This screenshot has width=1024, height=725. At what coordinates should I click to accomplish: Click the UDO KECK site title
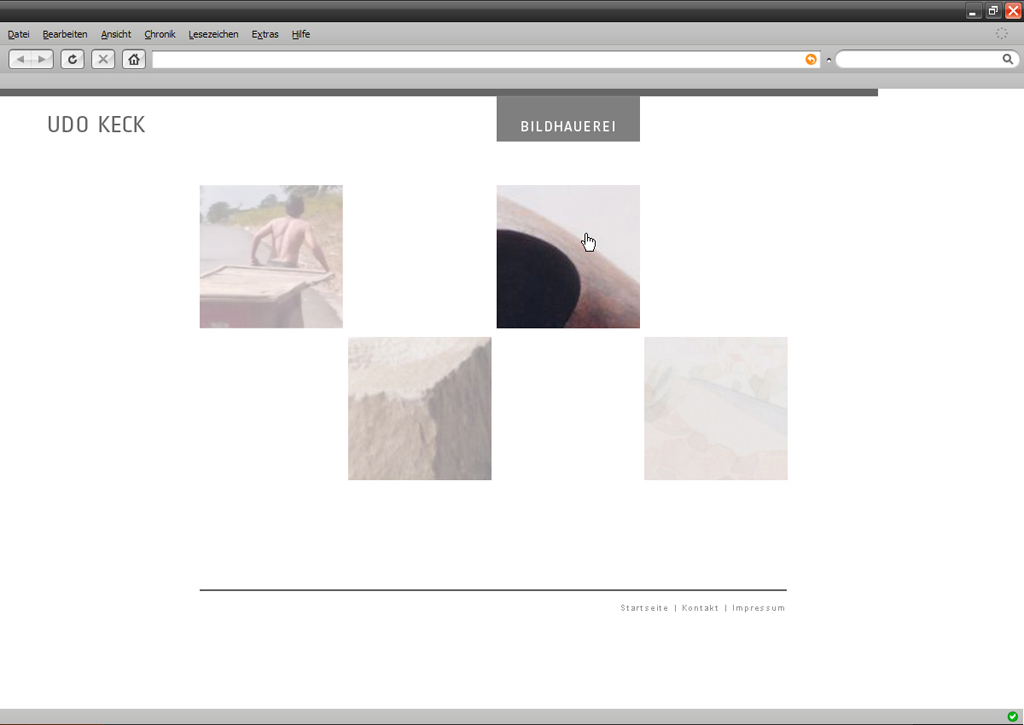pos(96,125)
